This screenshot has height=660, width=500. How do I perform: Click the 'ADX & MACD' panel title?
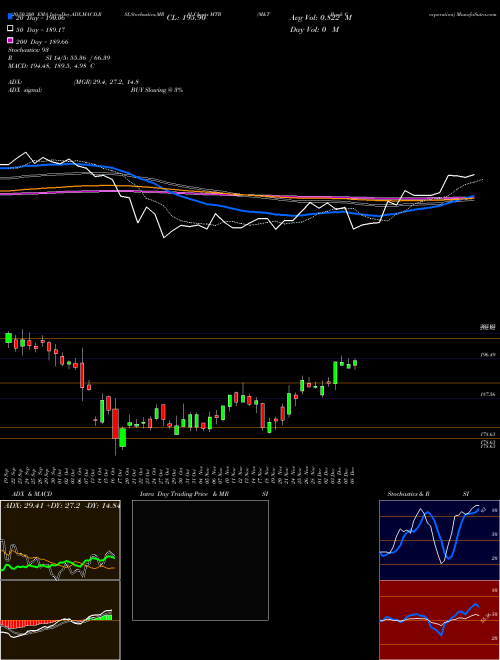pyautogui.click(x=32, y=494)
